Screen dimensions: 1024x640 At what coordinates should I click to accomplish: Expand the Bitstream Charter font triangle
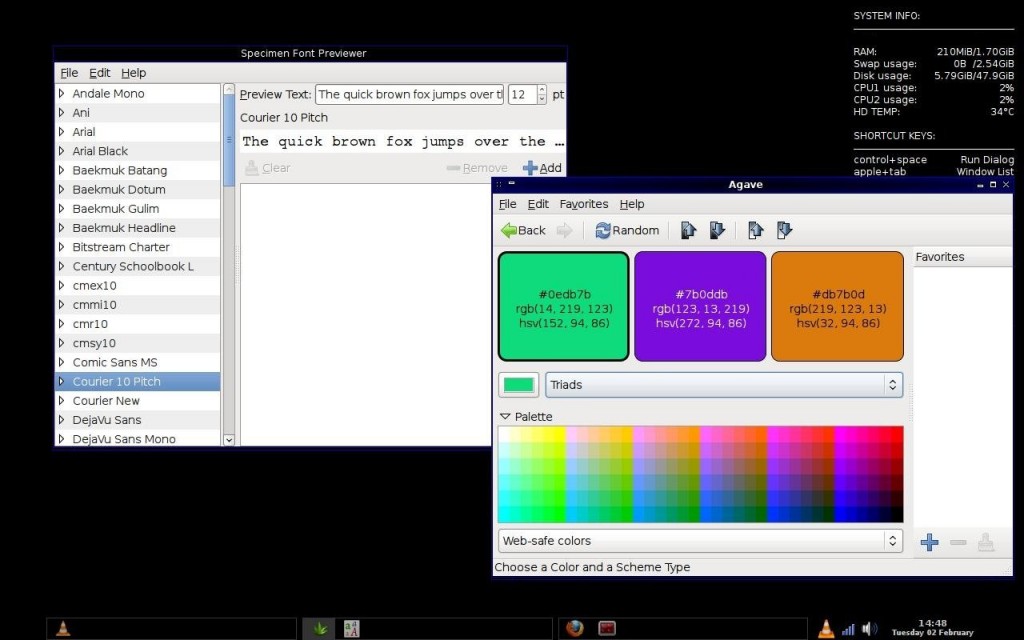61,247
